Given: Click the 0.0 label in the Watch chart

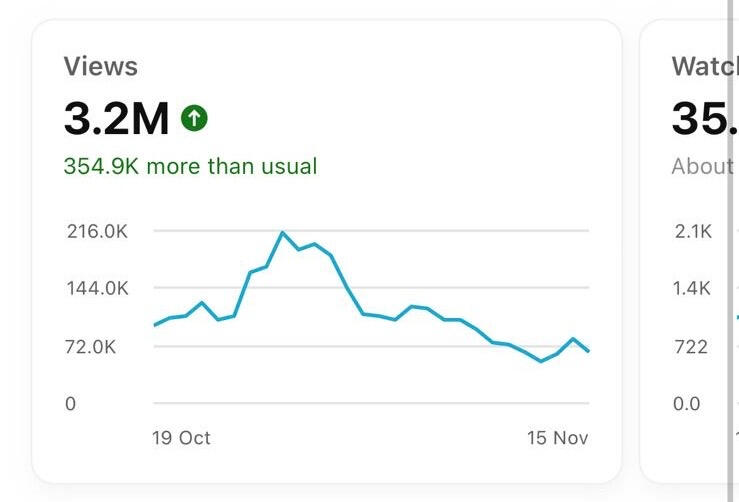Looking at the screenshot, I should point(687,404).
